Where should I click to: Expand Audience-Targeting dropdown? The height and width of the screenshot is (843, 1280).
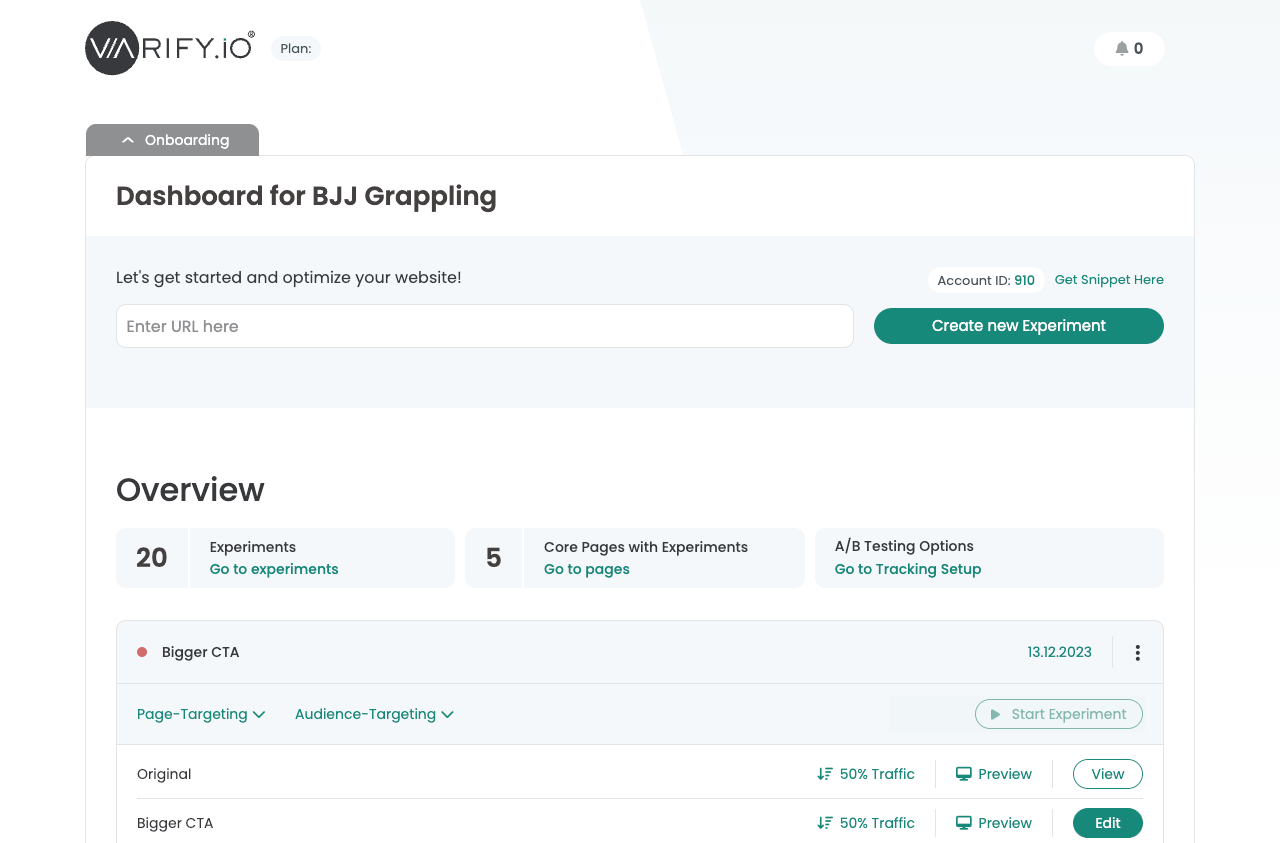click(x=374, y=714)
